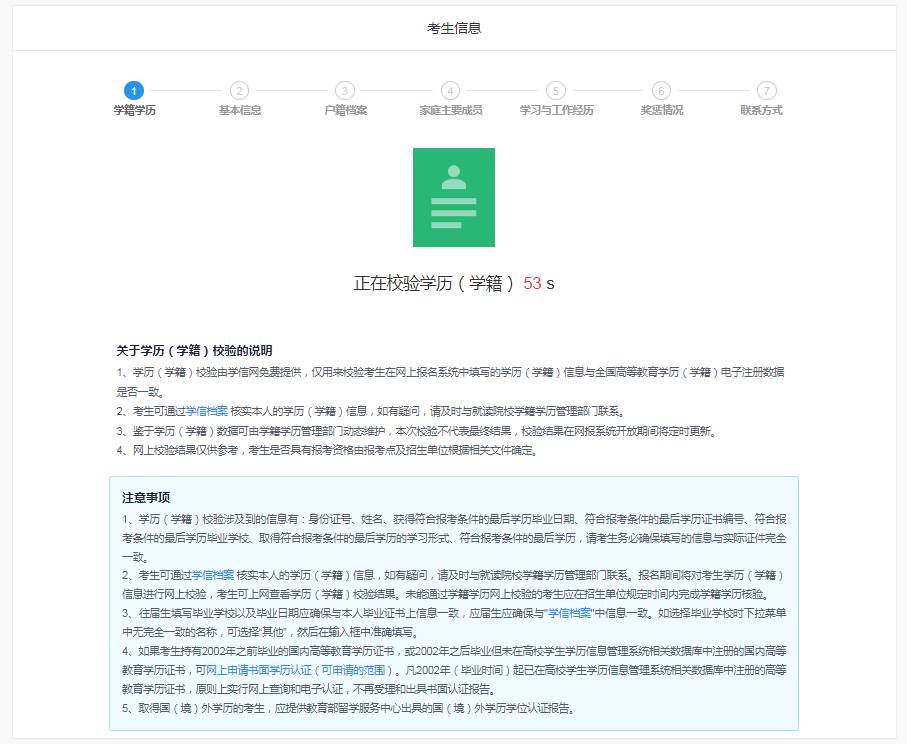Select the step 4 circle indicator
Viewport: 907px width, 744px height.
(x=450, y=91)
